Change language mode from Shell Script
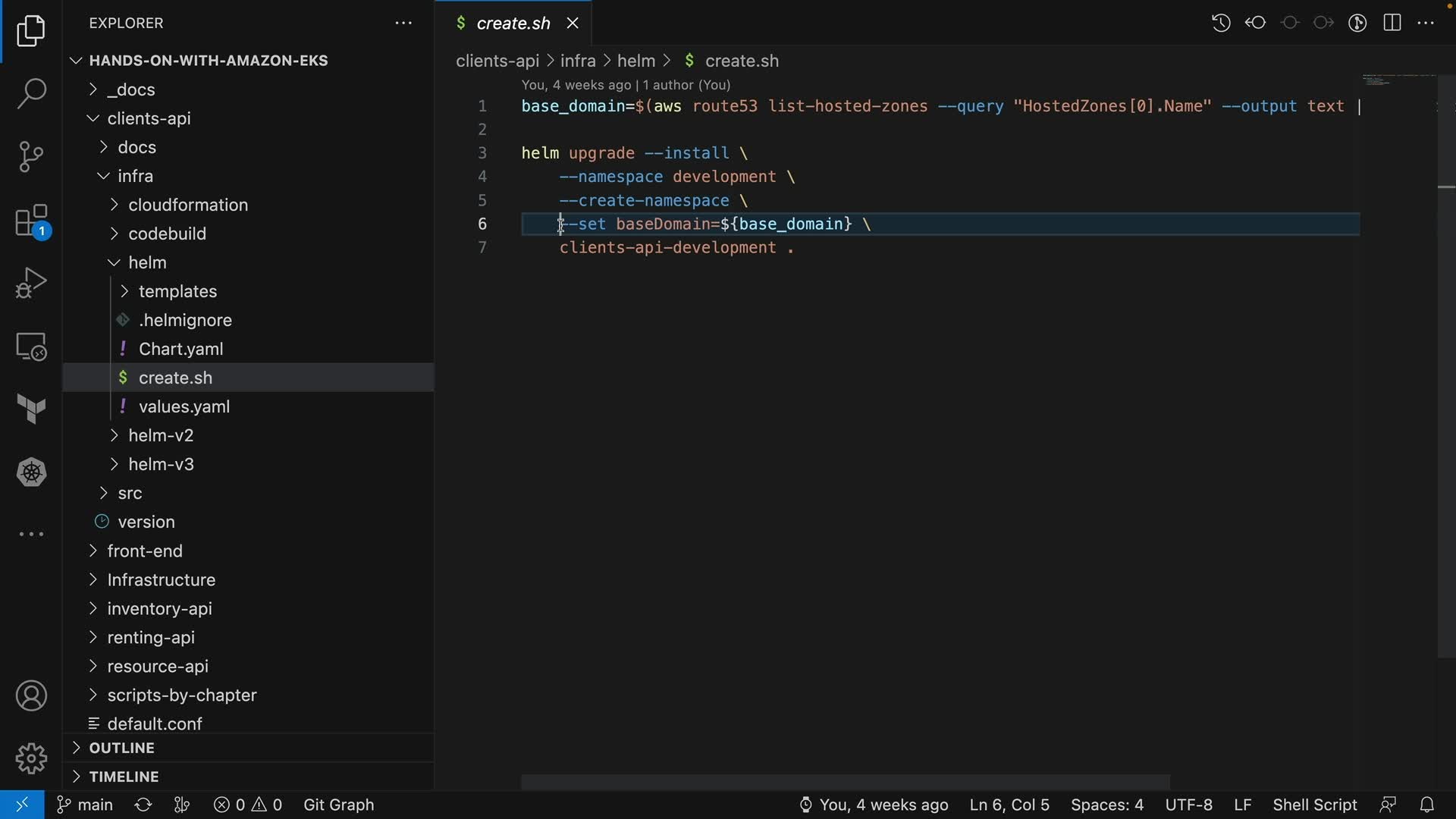This screenshot has height=819, width=1456. coord(1314,805)
